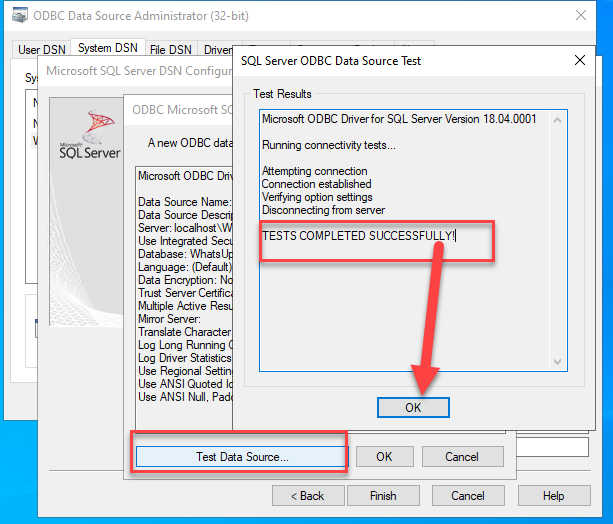
Task: Click the Help button
Action: pyautogui.click(x=554, y=495)
